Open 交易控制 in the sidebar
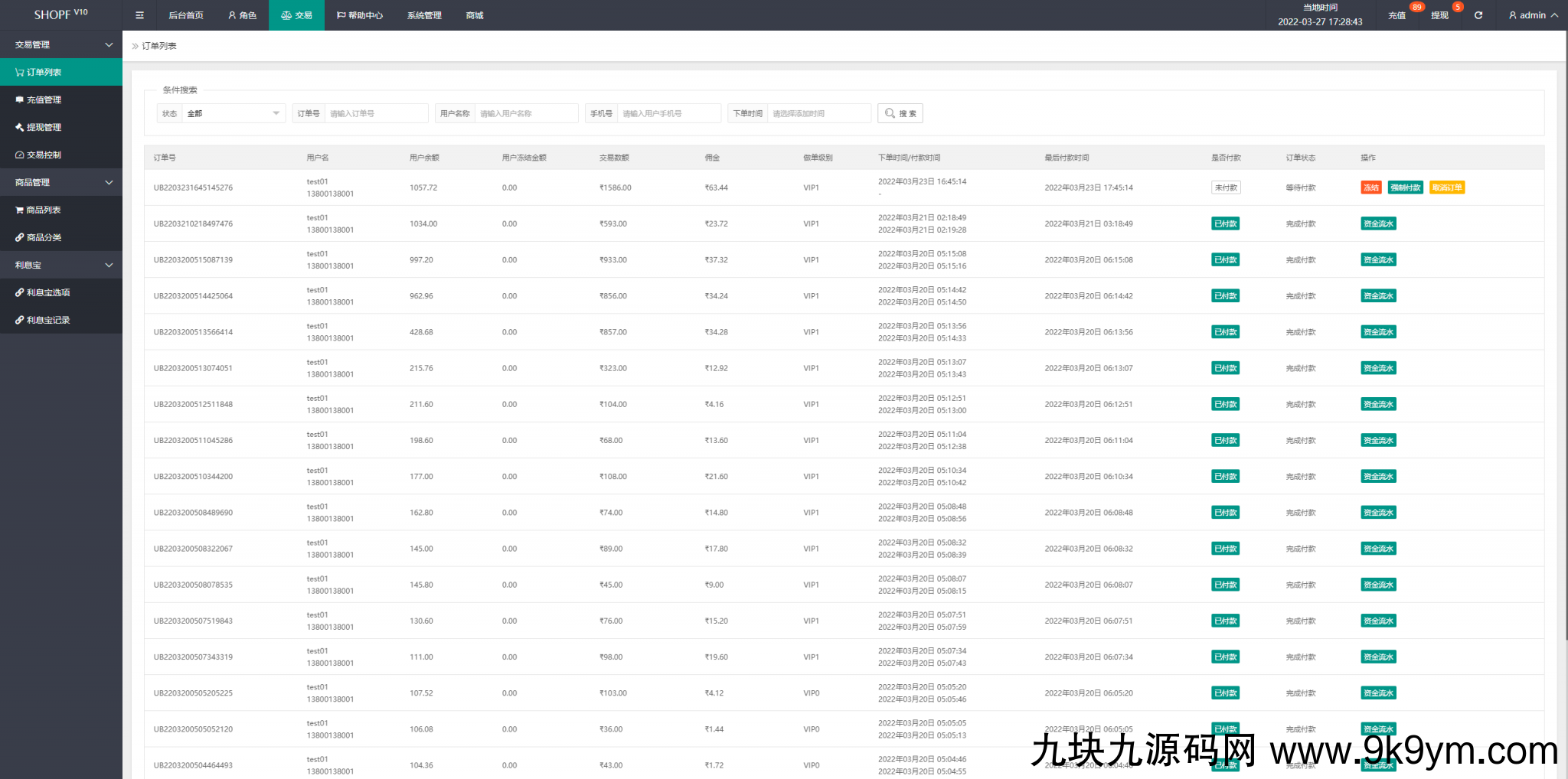Viewport: 1568px width, 779px height. [44, 155]
